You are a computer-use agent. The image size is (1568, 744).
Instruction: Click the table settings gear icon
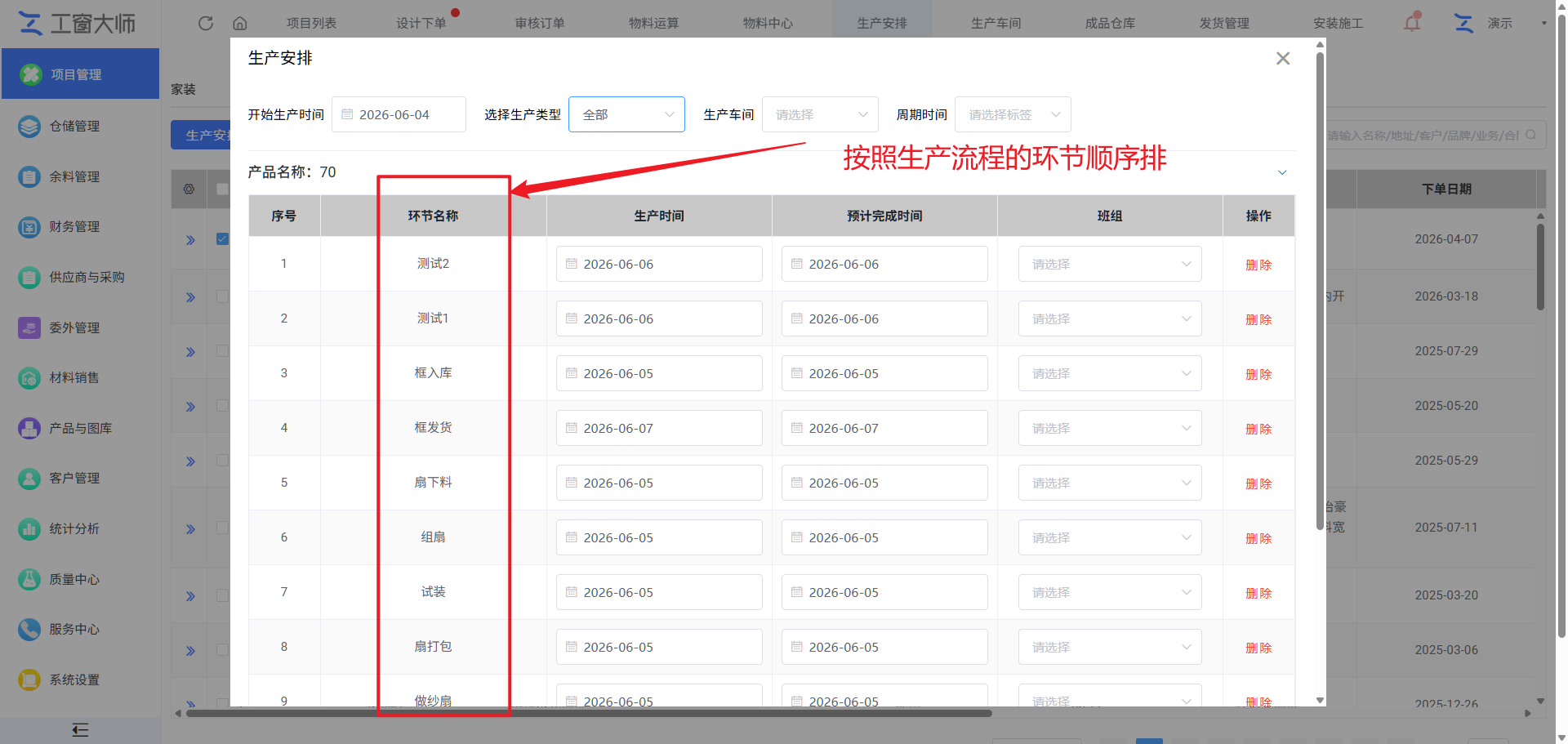point(189,189)
